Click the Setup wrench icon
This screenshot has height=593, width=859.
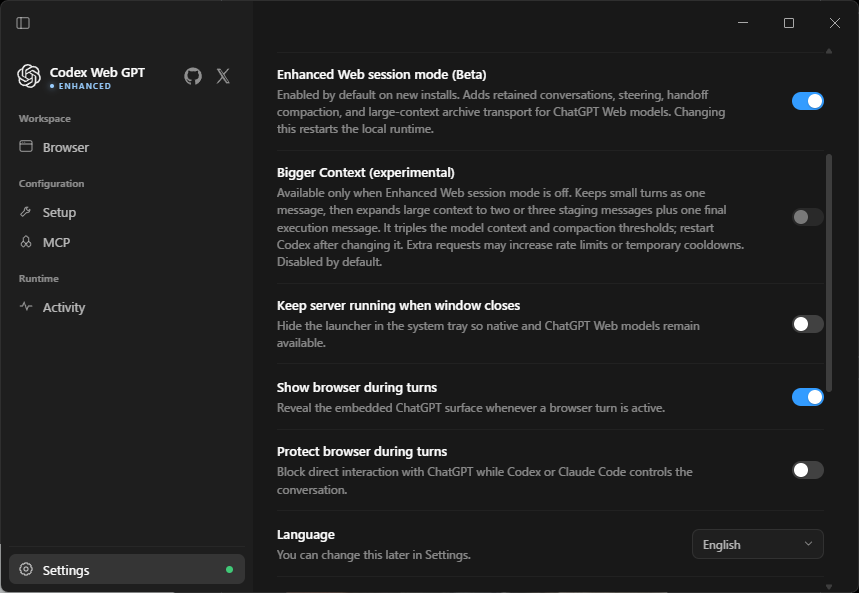(x=26, y=212)
